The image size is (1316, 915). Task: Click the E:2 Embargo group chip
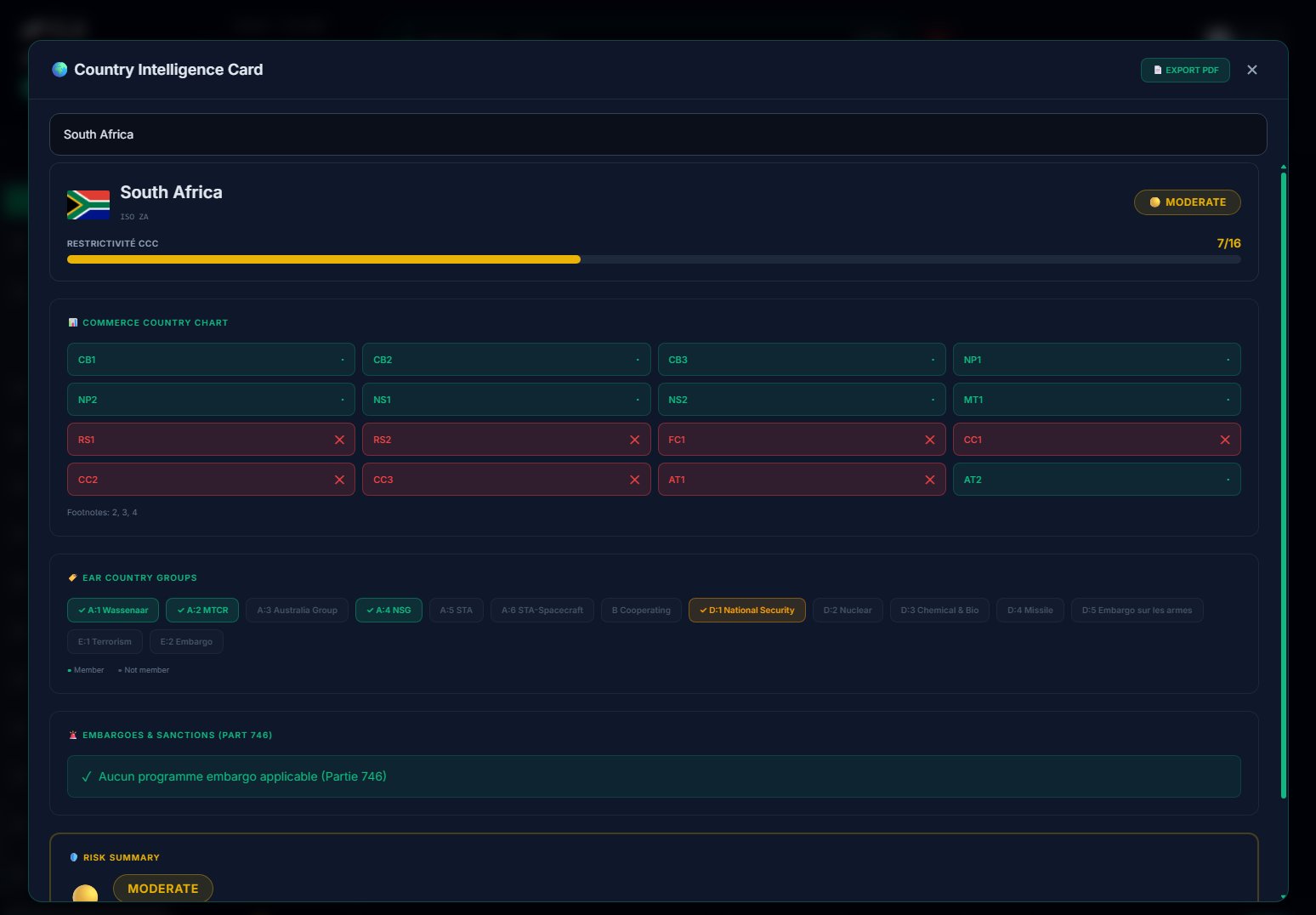pos(186,642)
